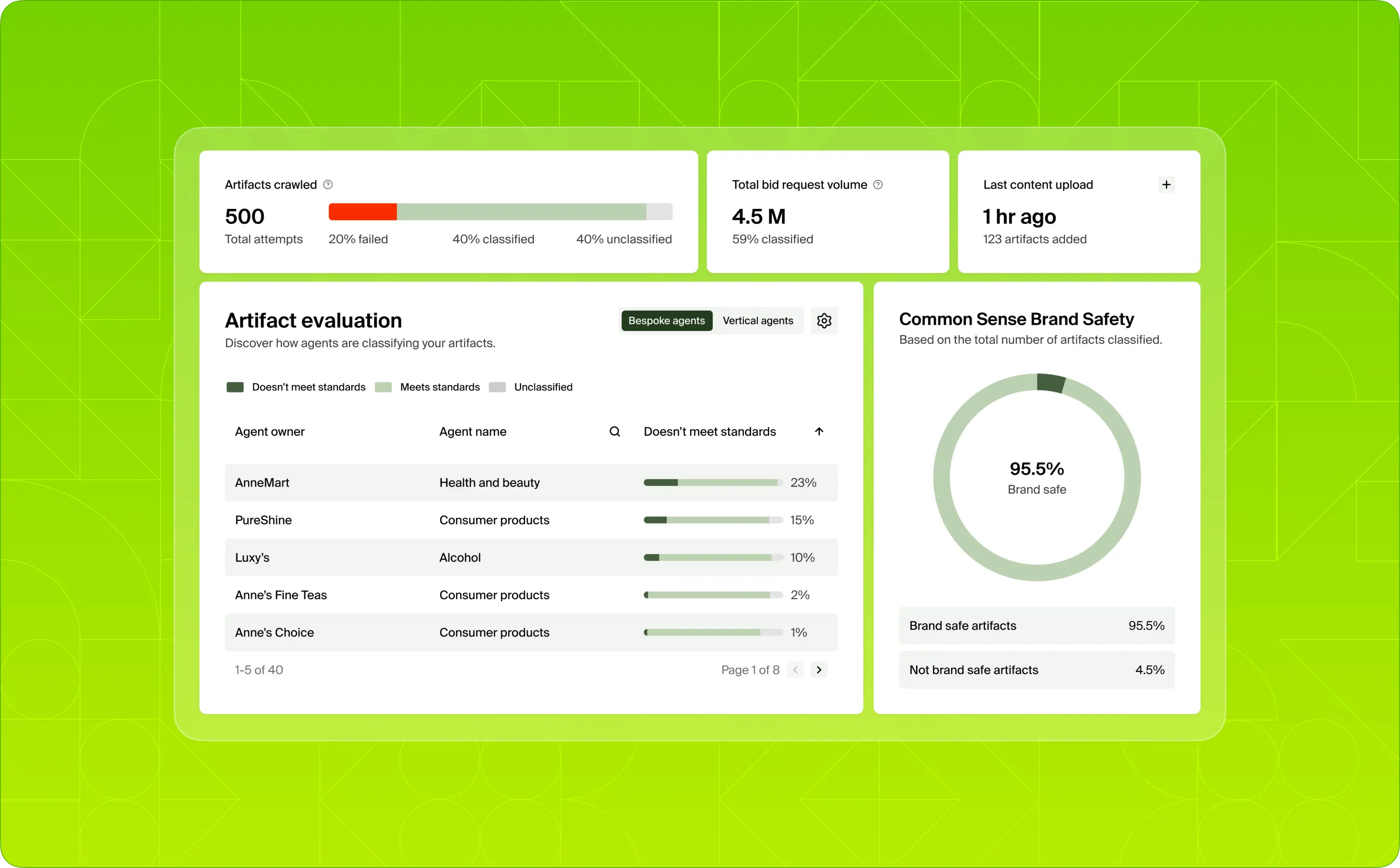The width and height of the screenshot is (1400, 868).
Task: Open the help tooltip for Total bid request volume
Action: click(x=878, y=184)
